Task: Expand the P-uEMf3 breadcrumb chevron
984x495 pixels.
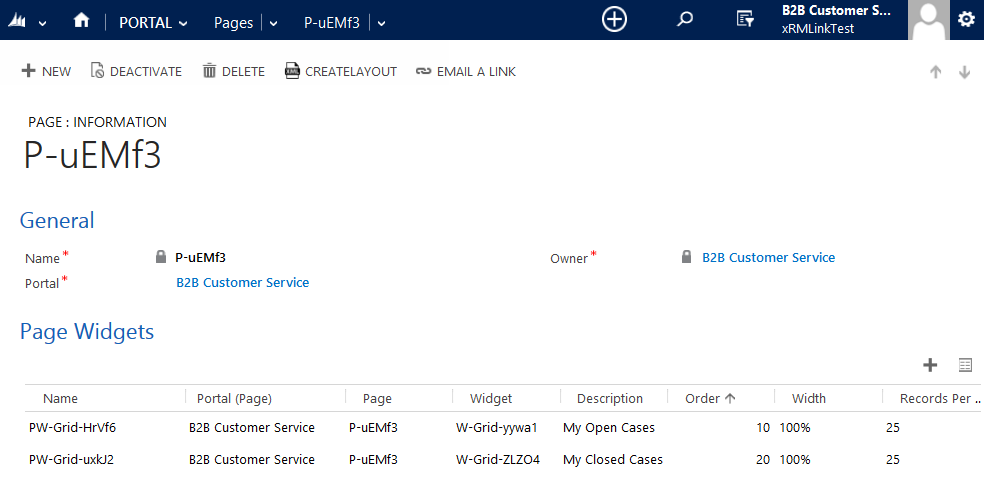Action: coord(382,24)
